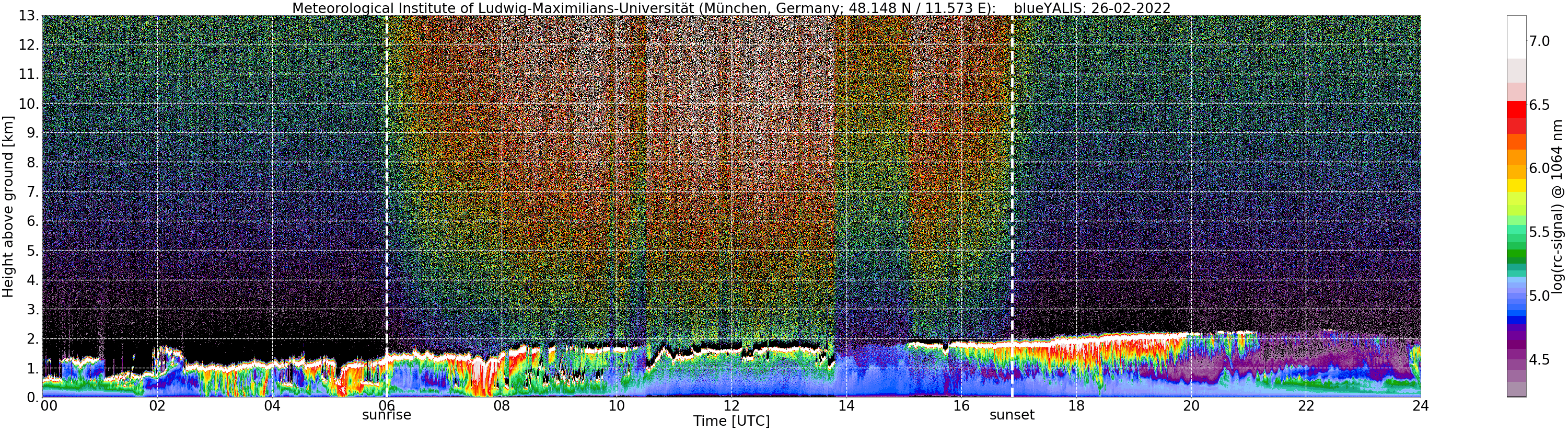This screenshot has height=431, width=1568.
Task: Click the '20' time tick label
Action: click(1191, 405)
